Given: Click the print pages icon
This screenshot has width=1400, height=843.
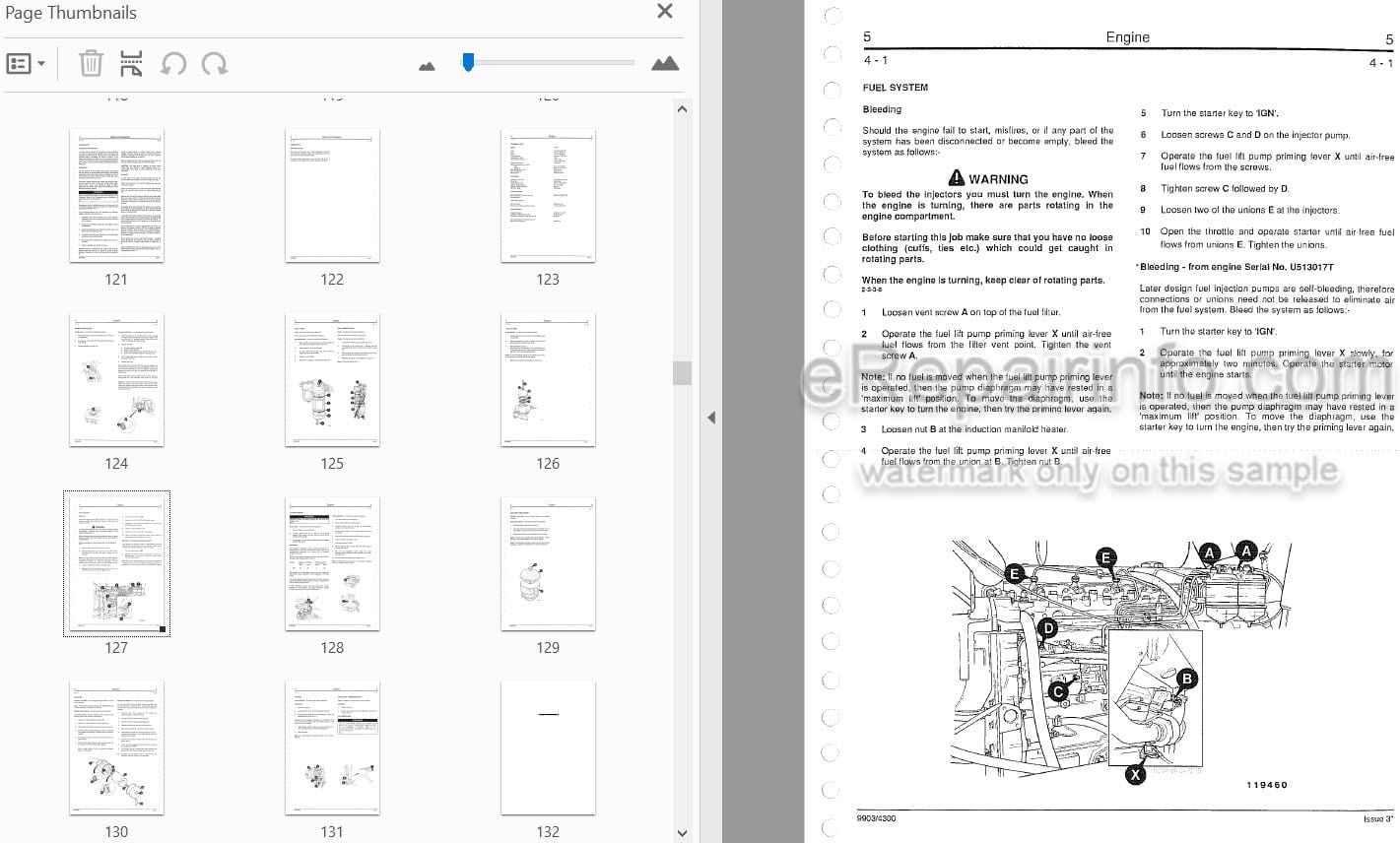Looking at the screenshot, I should pos(131,64).
